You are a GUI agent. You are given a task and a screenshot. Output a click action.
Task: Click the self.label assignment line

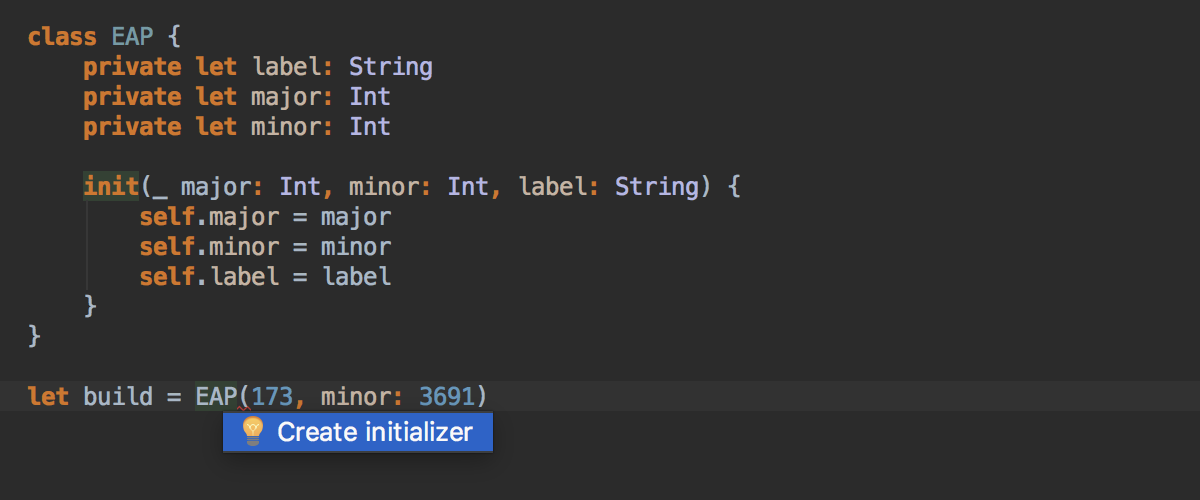pos(265,276)
